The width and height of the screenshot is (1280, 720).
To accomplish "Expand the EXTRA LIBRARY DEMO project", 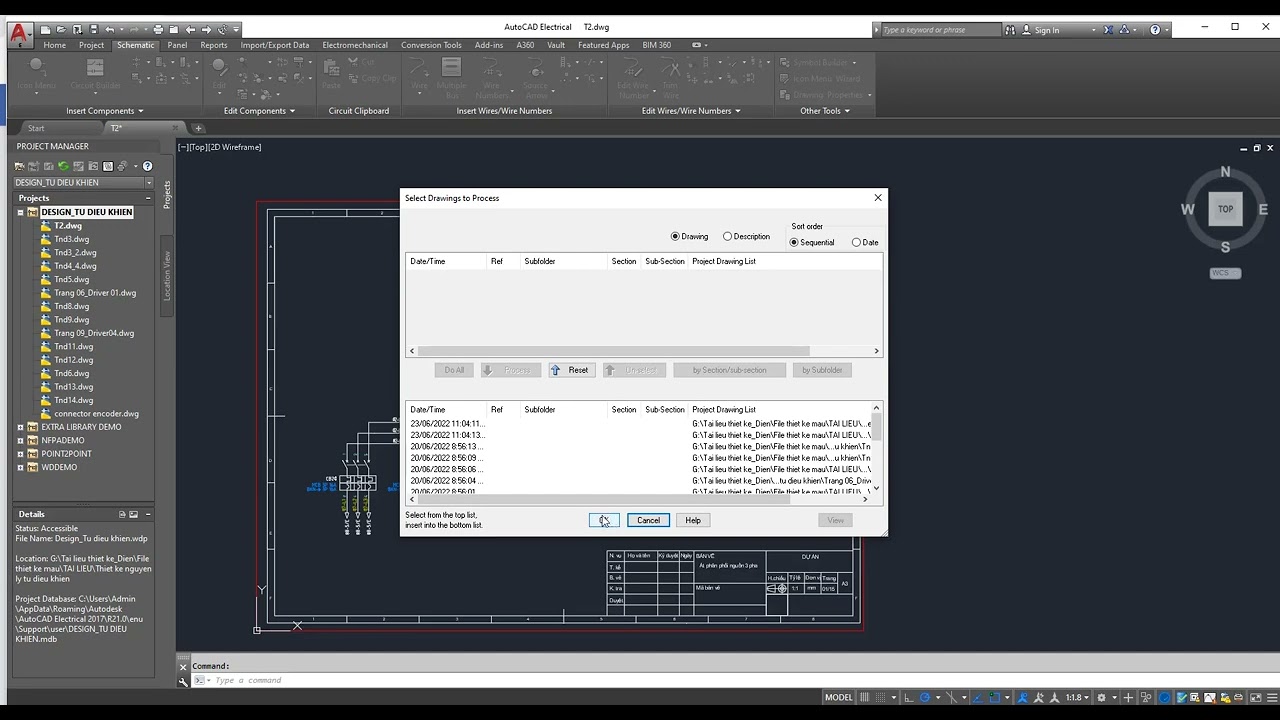I will point(20,427).
